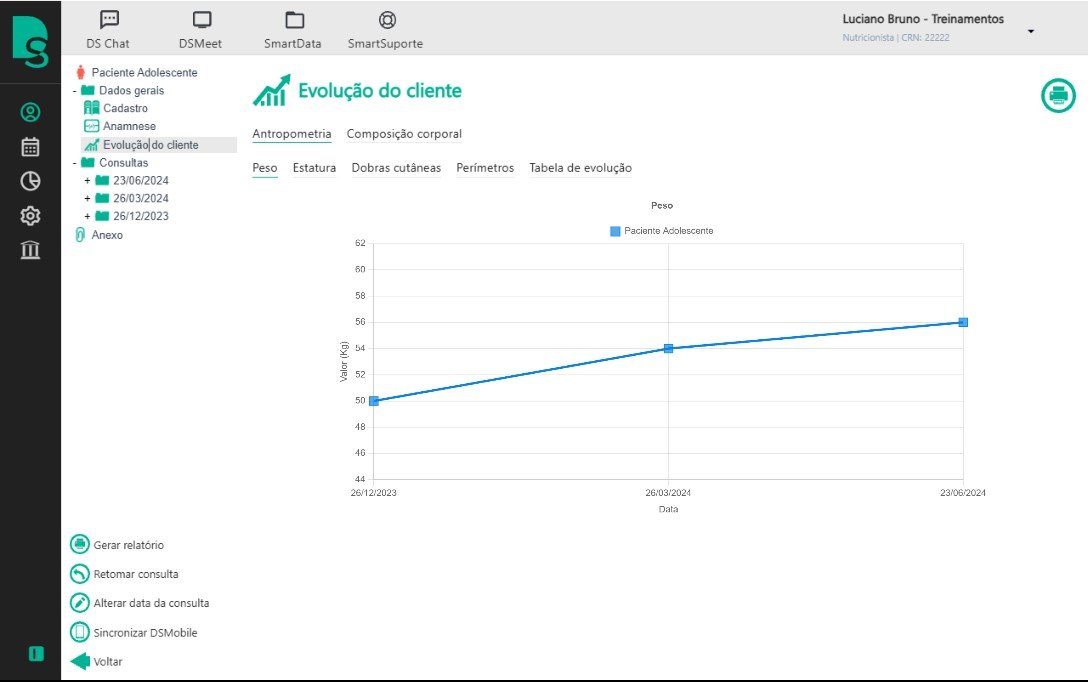
Task: Open the Tabela de evolução sub-tab
Action: [580, 168]
